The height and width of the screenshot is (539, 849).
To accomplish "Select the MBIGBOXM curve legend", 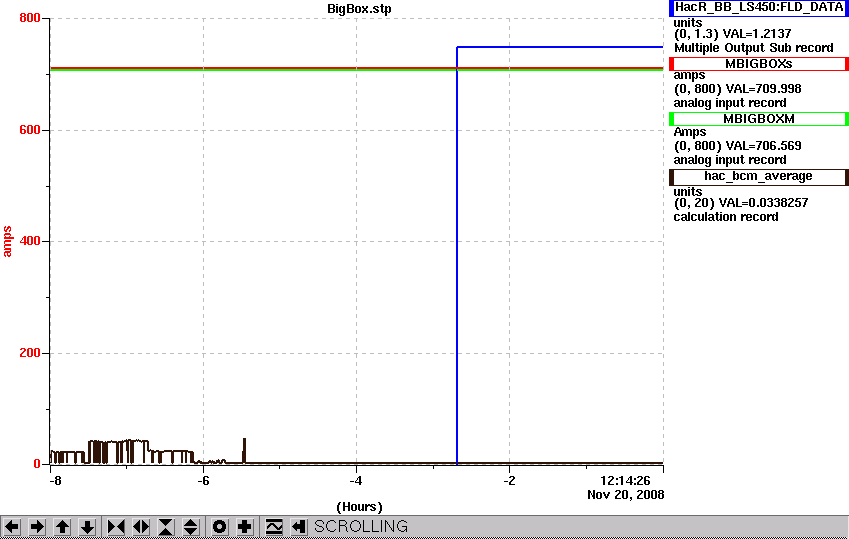I will pyautogui.click(x=759, y=119).
